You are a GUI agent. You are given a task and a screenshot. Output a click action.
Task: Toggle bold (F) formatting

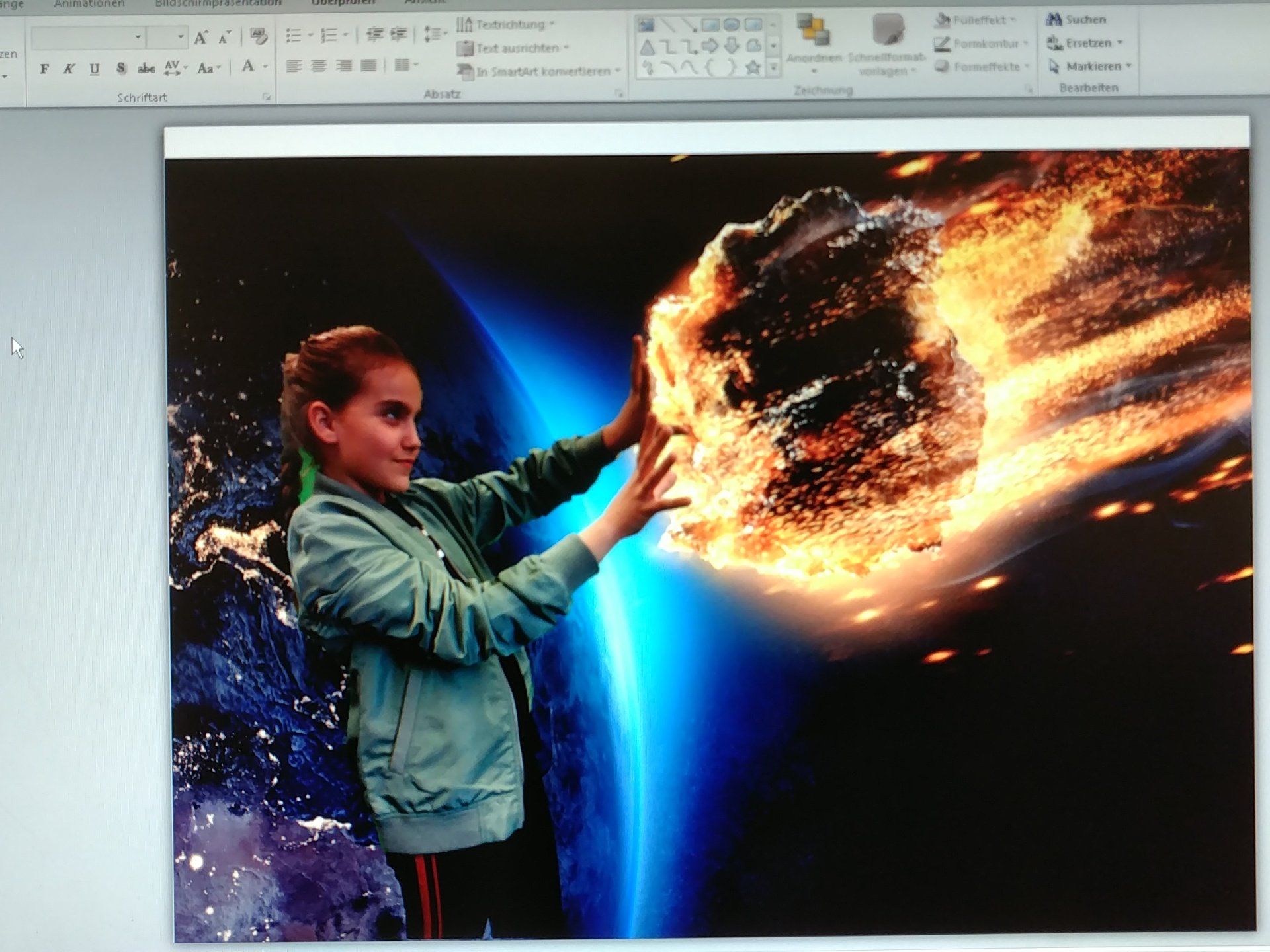(x=44, y=69)
